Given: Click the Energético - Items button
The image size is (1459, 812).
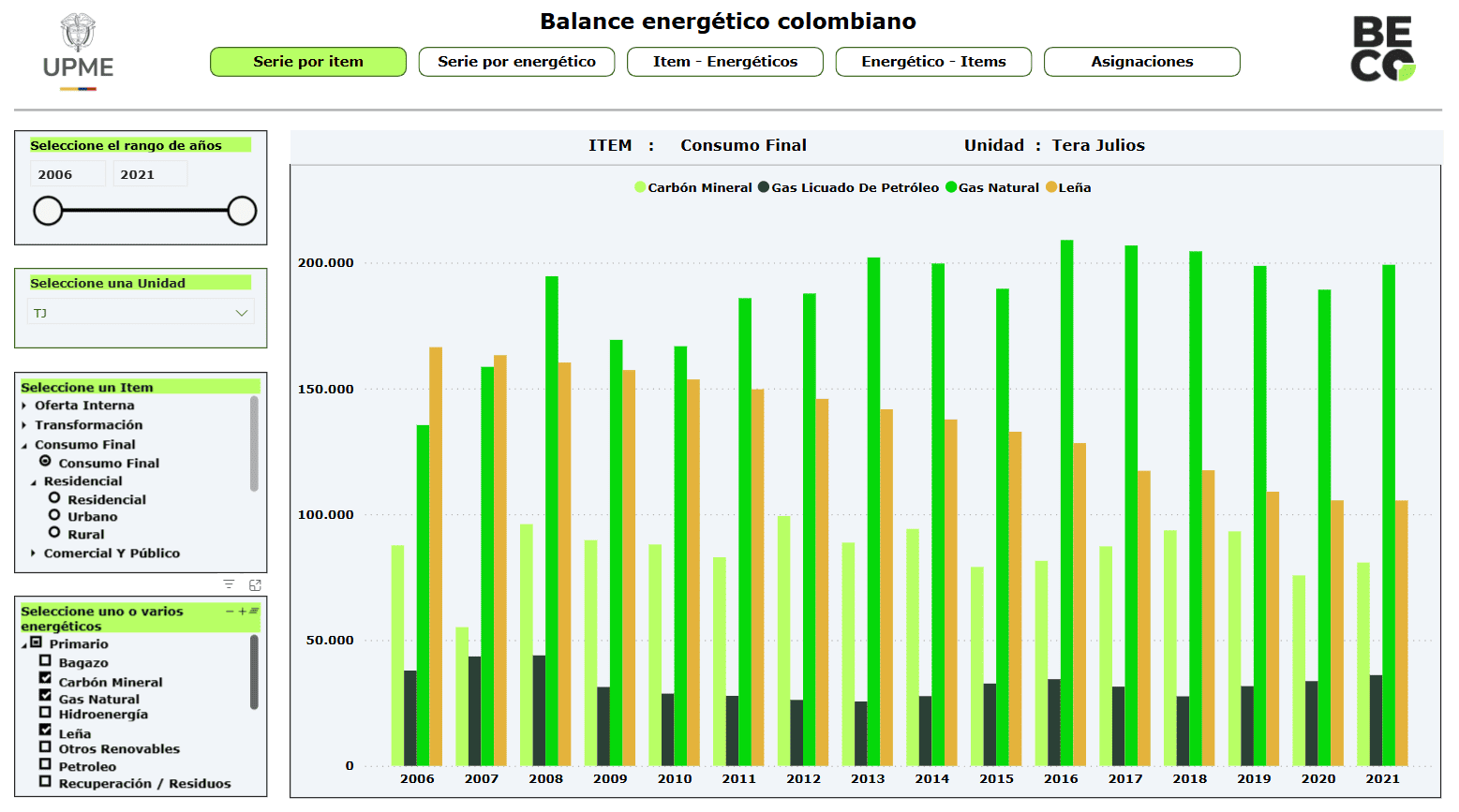Looking at the screenshot, I should click(933, 62).
